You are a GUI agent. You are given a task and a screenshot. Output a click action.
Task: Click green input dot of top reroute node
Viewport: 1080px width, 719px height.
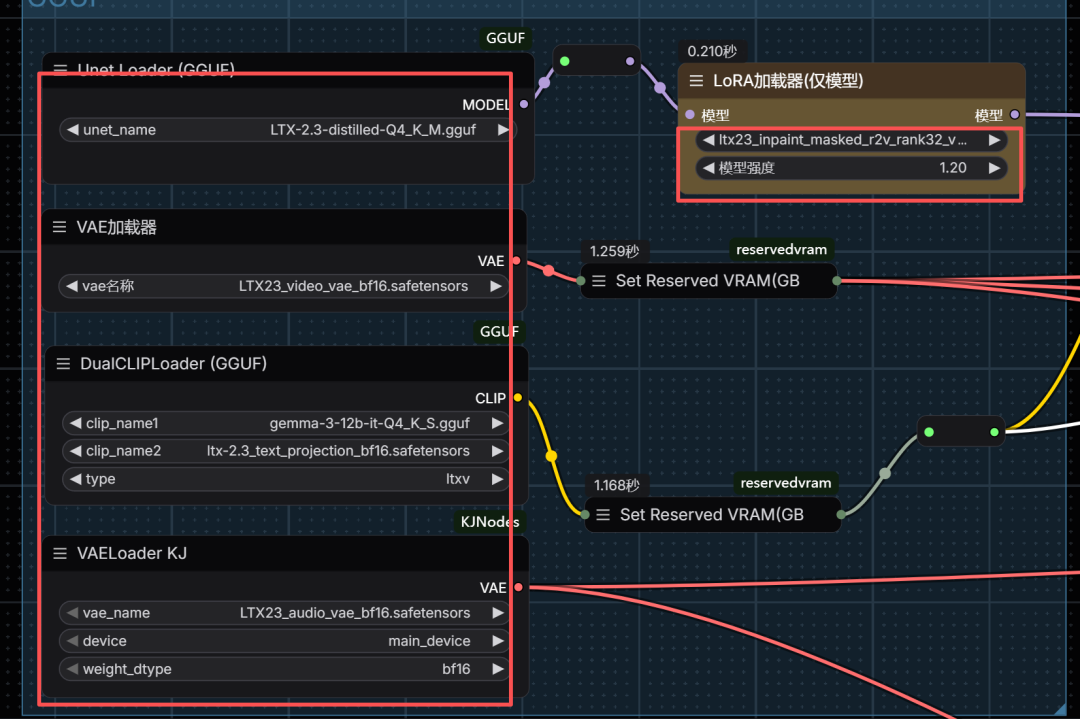pyautogui.click(x=565, y=61)
